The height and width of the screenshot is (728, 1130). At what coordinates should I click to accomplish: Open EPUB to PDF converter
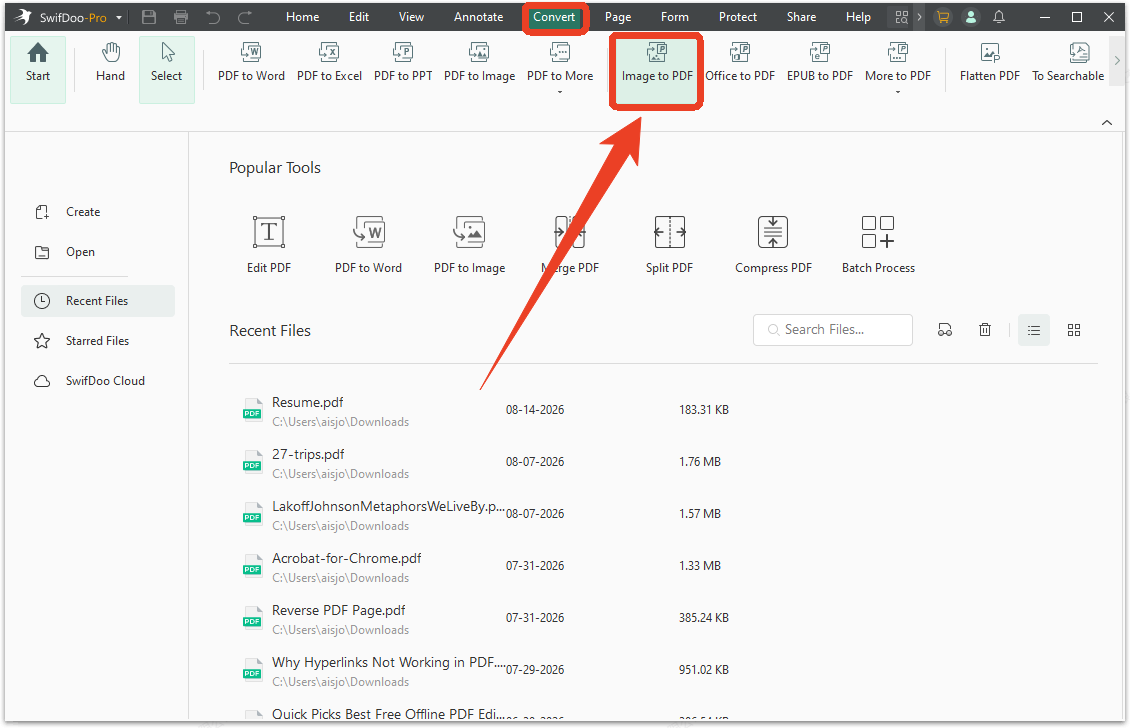(819, 63)
